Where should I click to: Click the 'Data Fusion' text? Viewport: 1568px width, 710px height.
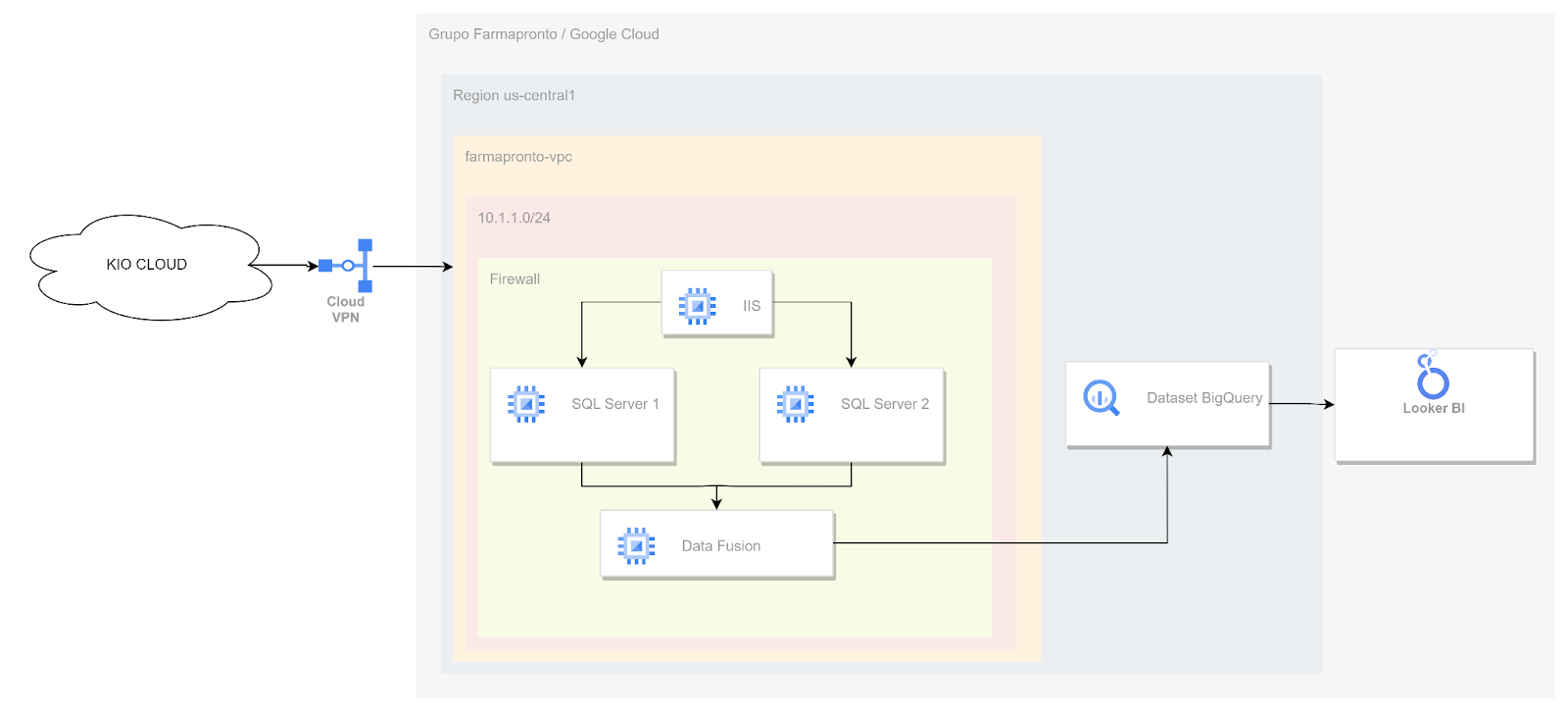(x=721, y=546)
